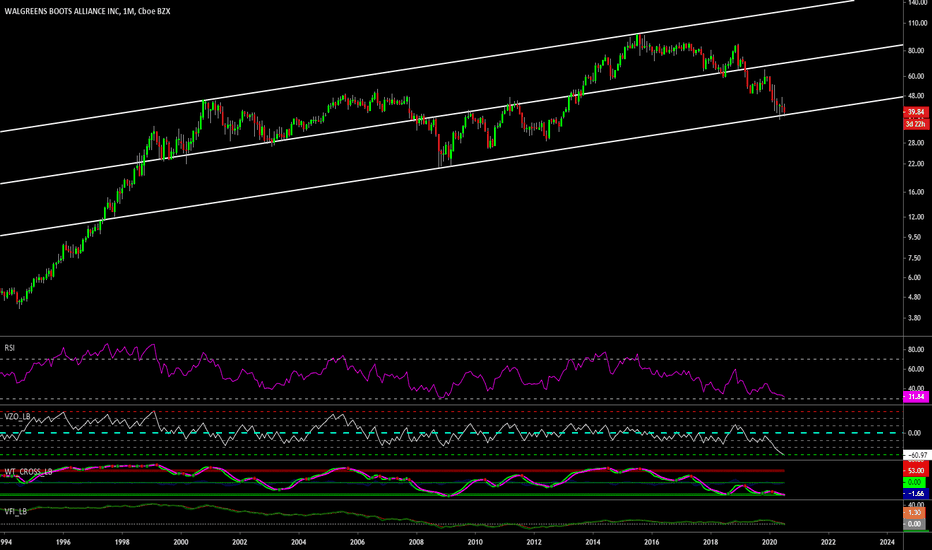Click 12.00 on the main price axis
Viewport: 932px width, 550px height.
click(916, 217)
